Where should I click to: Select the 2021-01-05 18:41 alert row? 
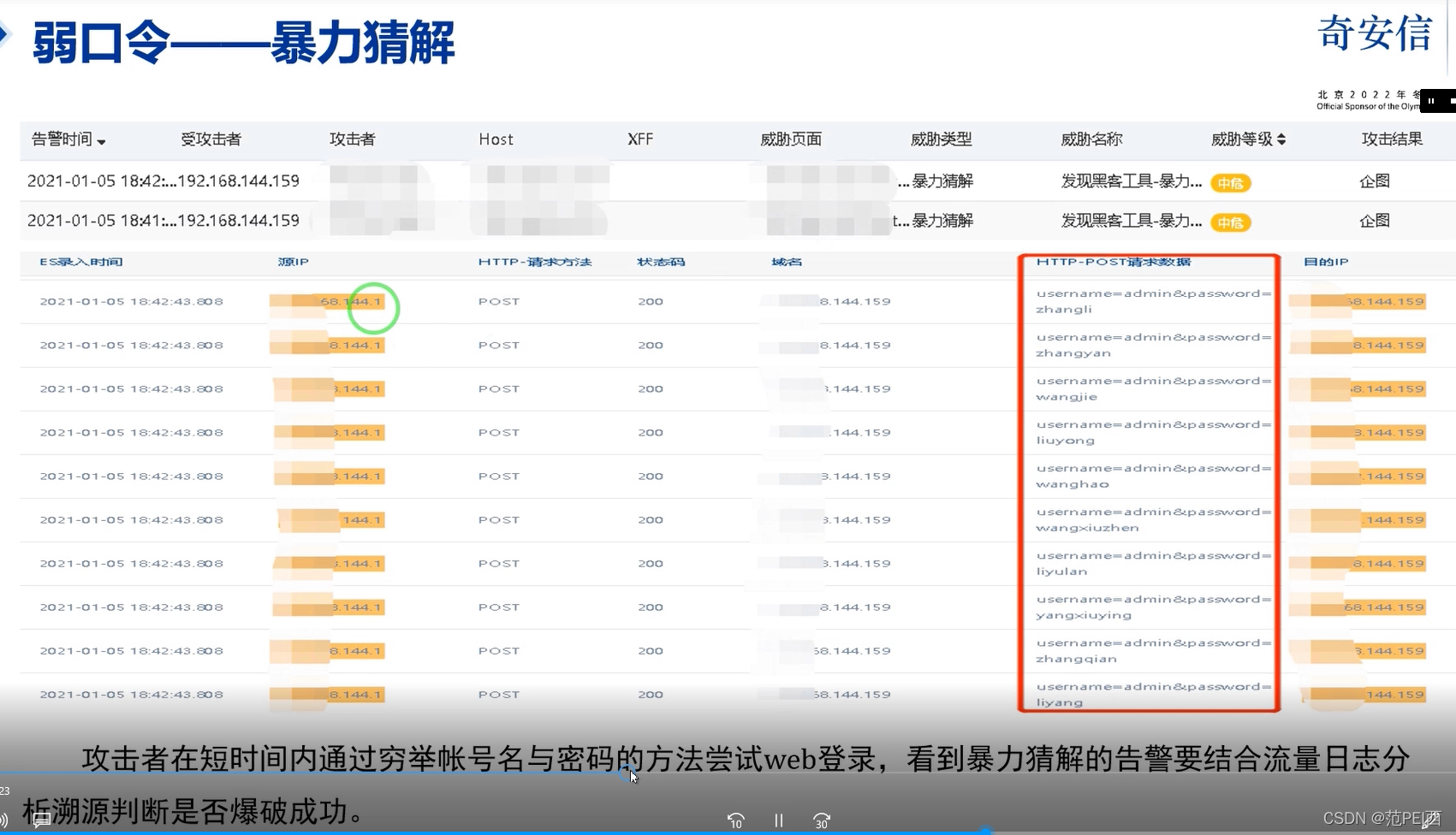(738, 221)
